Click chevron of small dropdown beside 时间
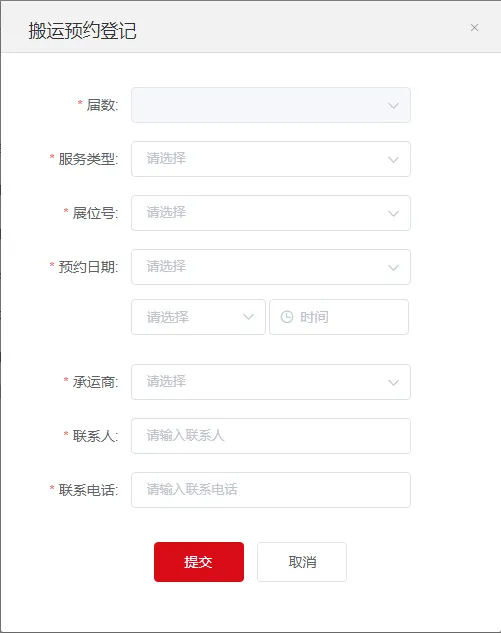Image resolution: width=501 pixels, height=633 pixels. 248,317
